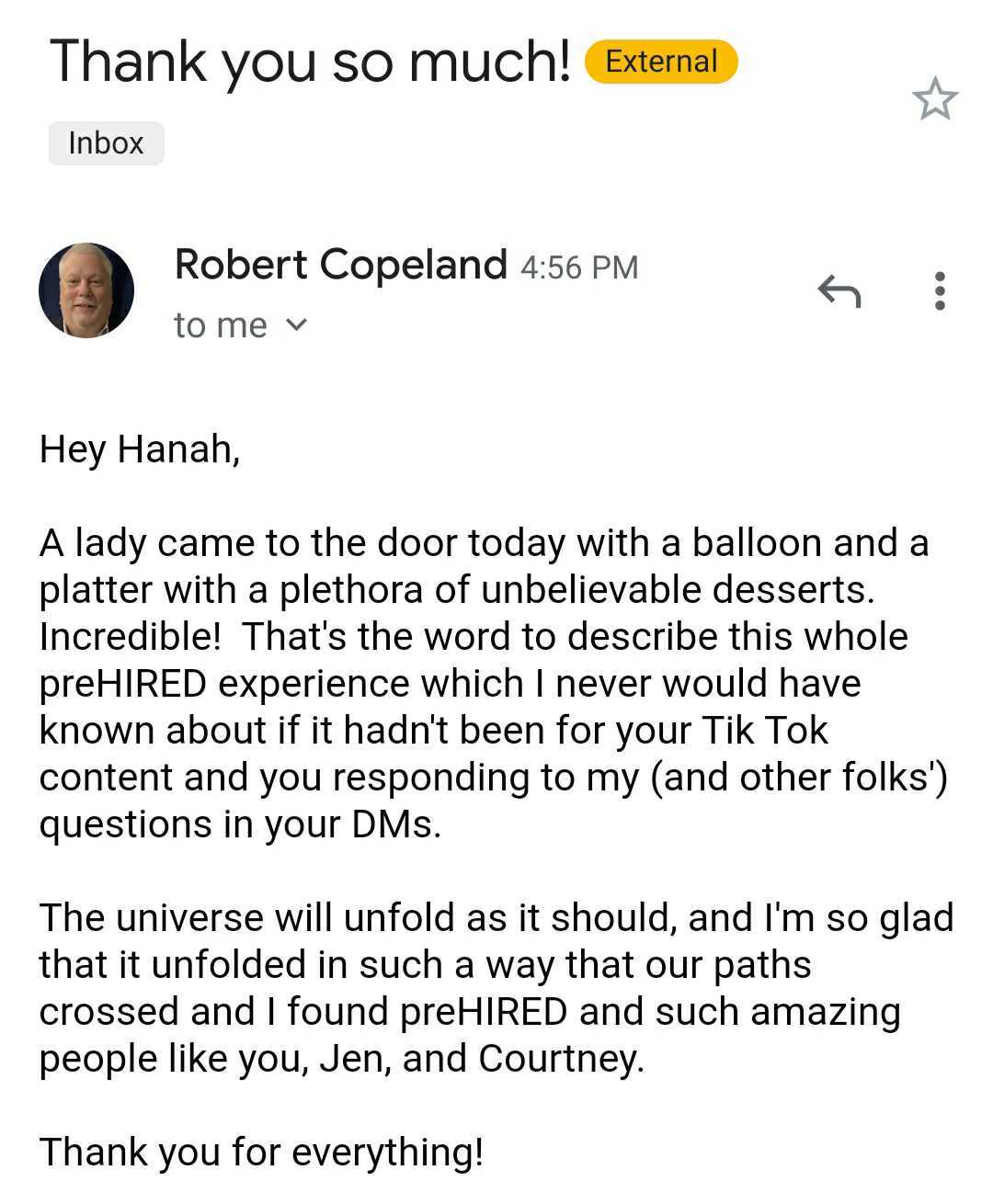This screenshot has height=1204, width=993.
Task: Click "Tik Tok" in the first paragraph
Action: 764,730
